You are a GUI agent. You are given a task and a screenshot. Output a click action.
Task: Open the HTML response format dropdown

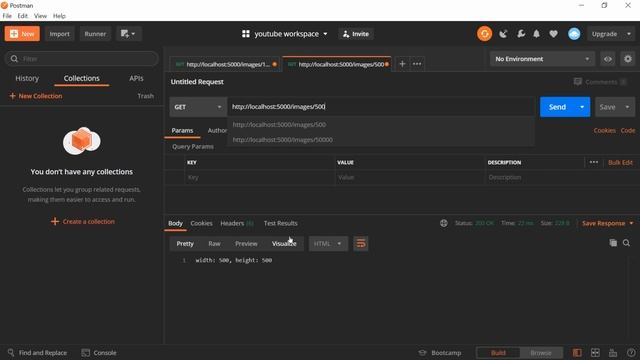[328, 244]
